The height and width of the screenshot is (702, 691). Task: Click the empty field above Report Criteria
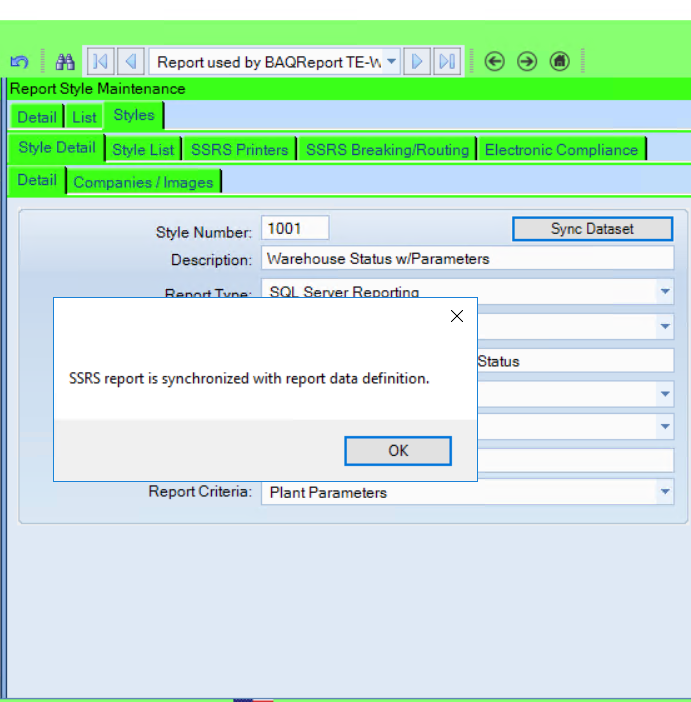[575, 460]
